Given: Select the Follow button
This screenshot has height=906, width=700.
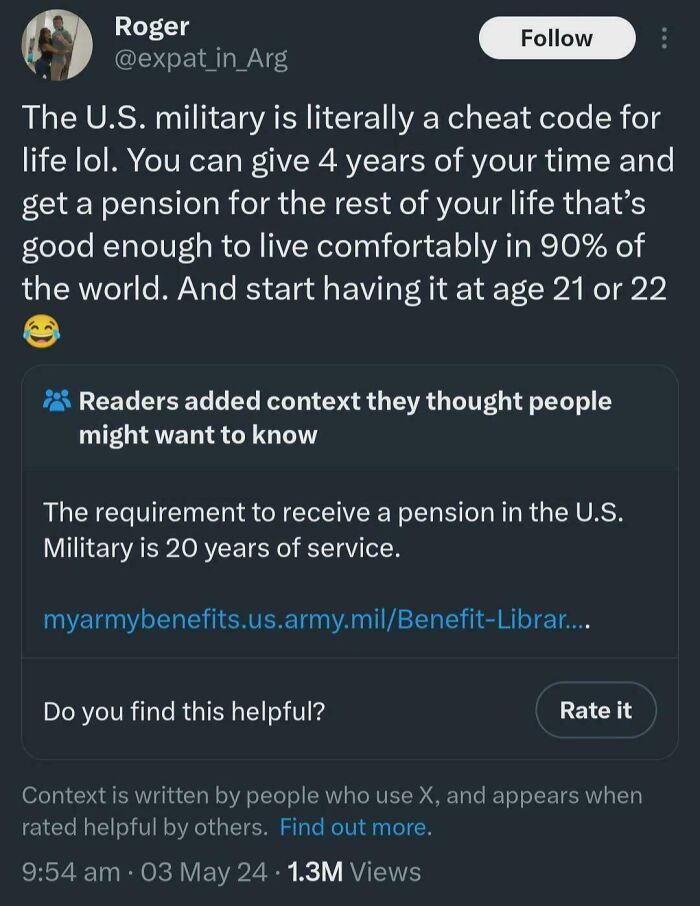Looking at the screenshot, I should 556,38.
